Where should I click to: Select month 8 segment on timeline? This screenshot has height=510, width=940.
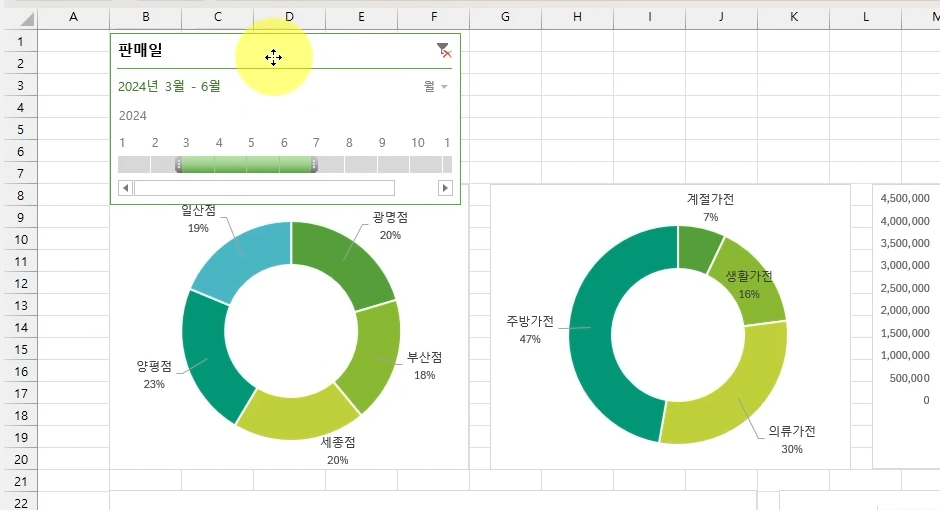360,164
